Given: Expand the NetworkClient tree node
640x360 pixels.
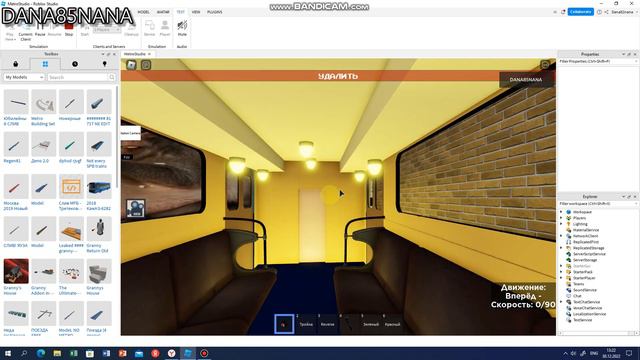Looking at the screenshot, I should tap(561, 236).
